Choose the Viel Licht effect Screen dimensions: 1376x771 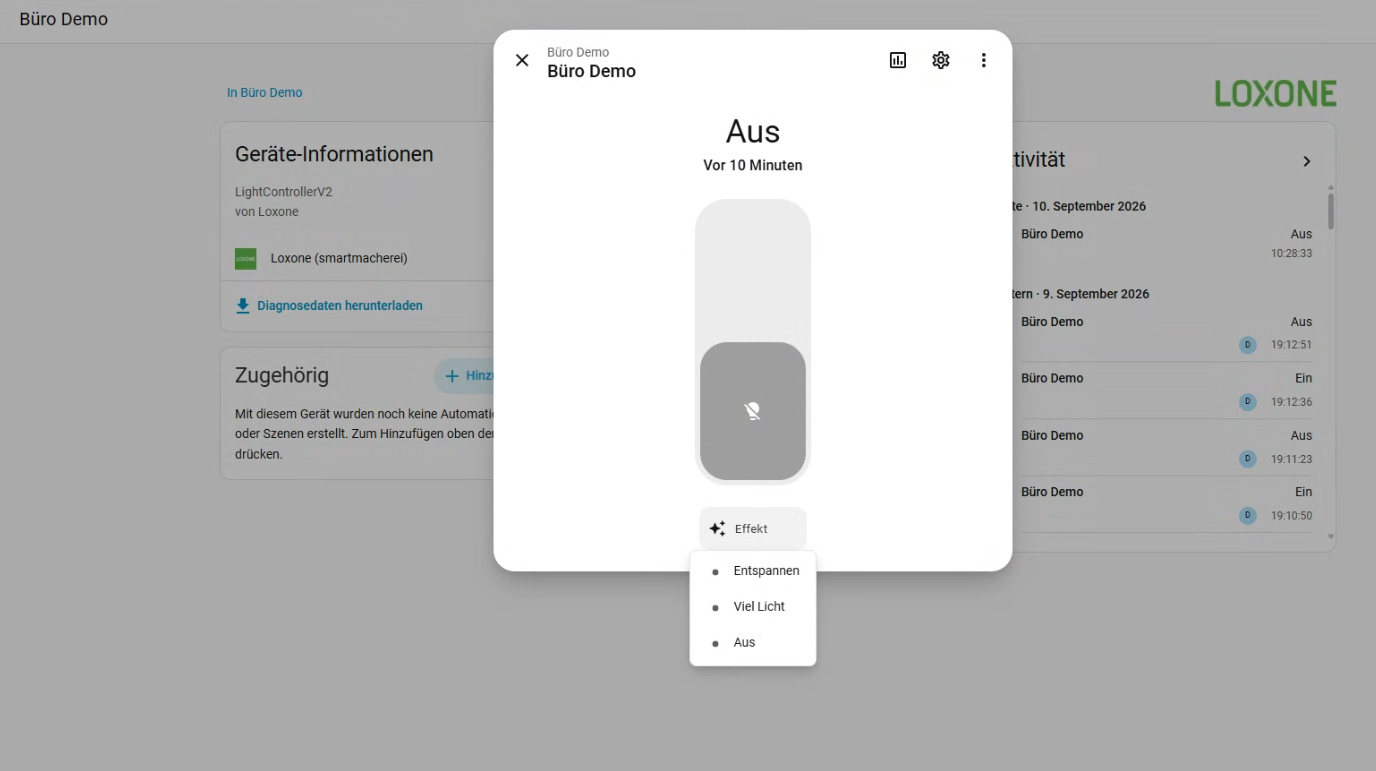click(x=753, y=607)
